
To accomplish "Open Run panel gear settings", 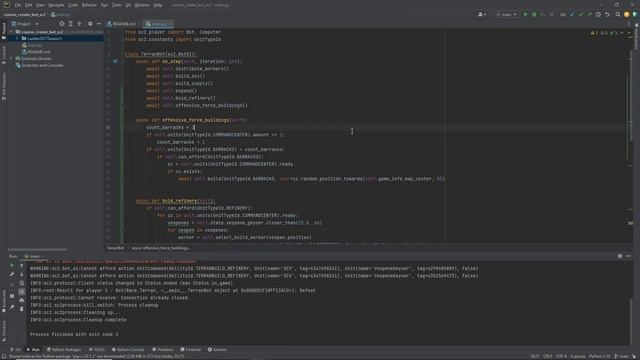I will 620,256.
